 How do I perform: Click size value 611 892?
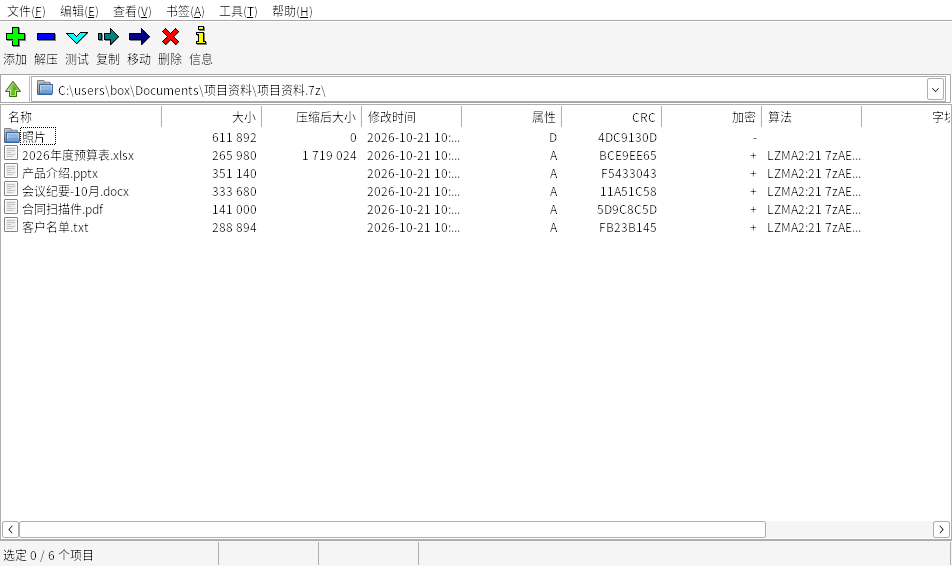(x=234, y=138)
